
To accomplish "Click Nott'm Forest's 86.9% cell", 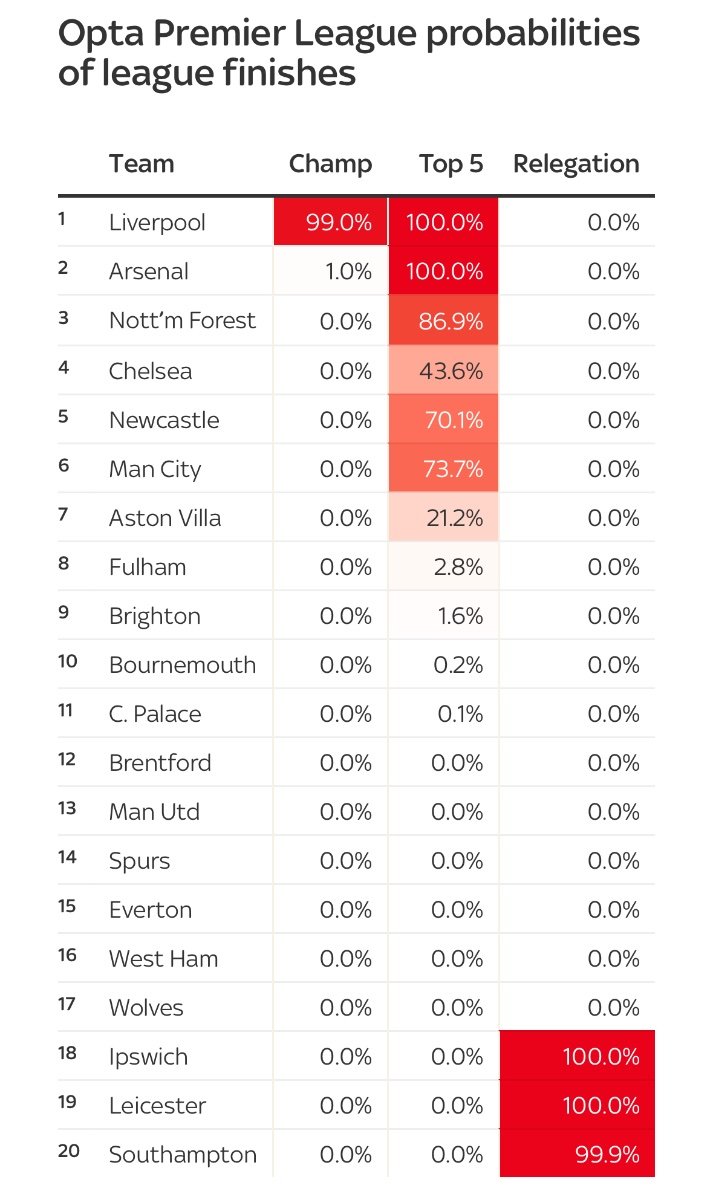I will coord(443,321).
